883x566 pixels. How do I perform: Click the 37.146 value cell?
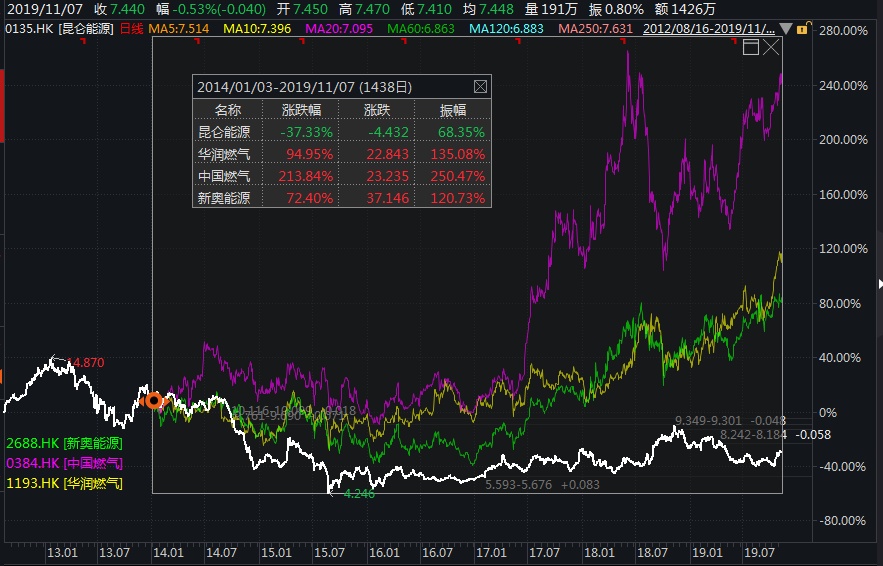pyautogui.click(x=387, y=198)
